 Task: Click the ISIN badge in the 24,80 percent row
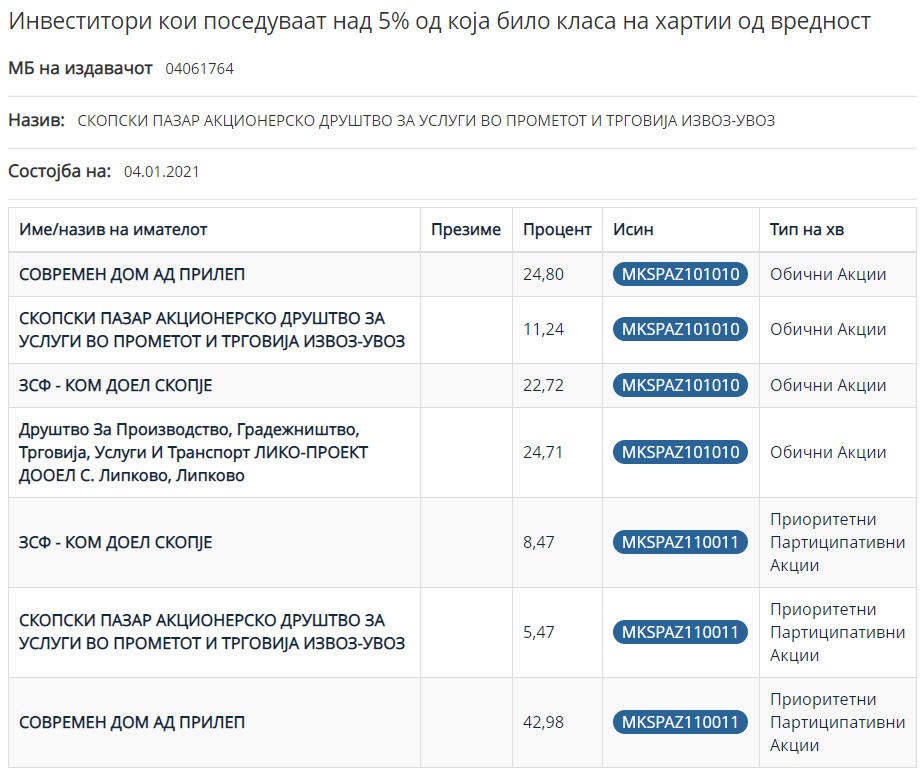(x=680, y=274)
